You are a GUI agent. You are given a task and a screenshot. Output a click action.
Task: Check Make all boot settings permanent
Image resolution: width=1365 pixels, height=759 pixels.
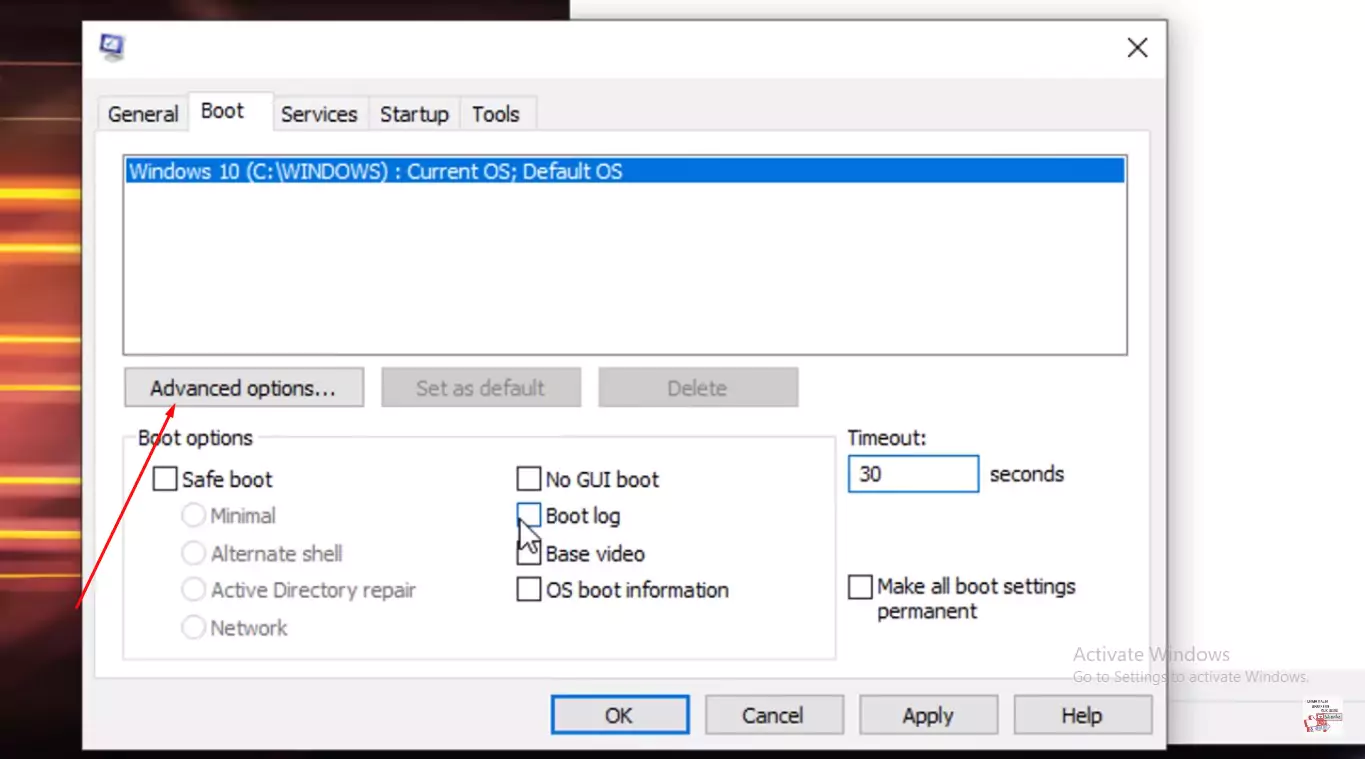point(860,587)
